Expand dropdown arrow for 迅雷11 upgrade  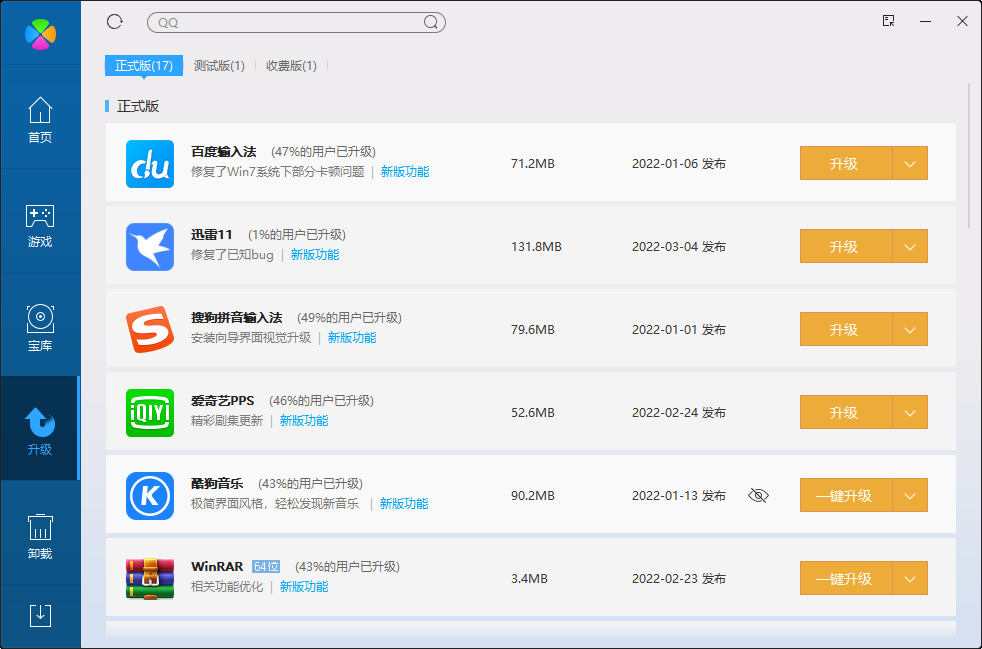pyautogui.click(x=910, y=246)
